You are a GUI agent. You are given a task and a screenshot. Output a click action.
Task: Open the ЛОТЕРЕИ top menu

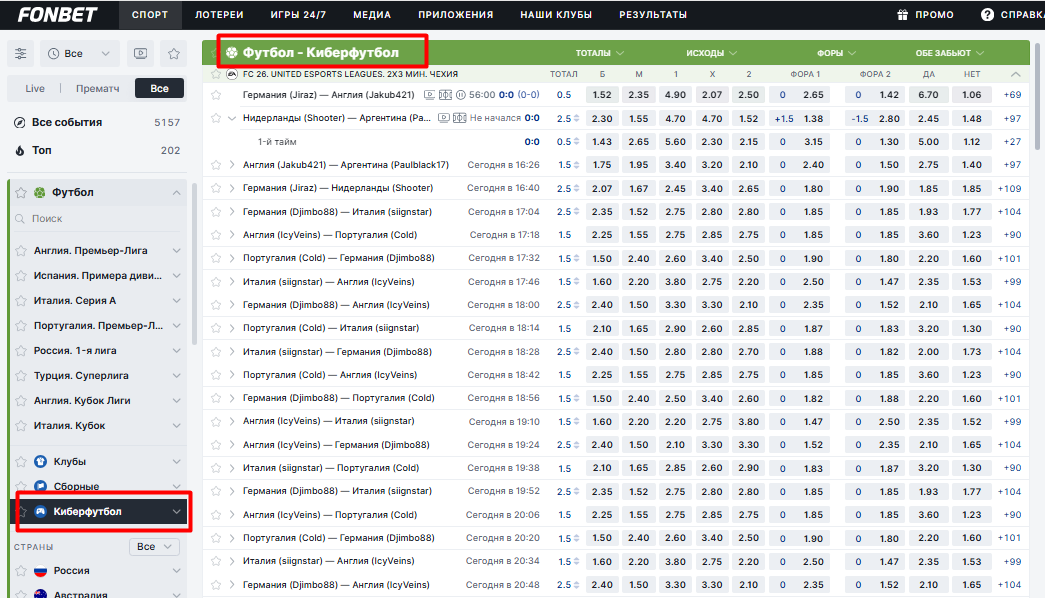click(x=219, y=15)
